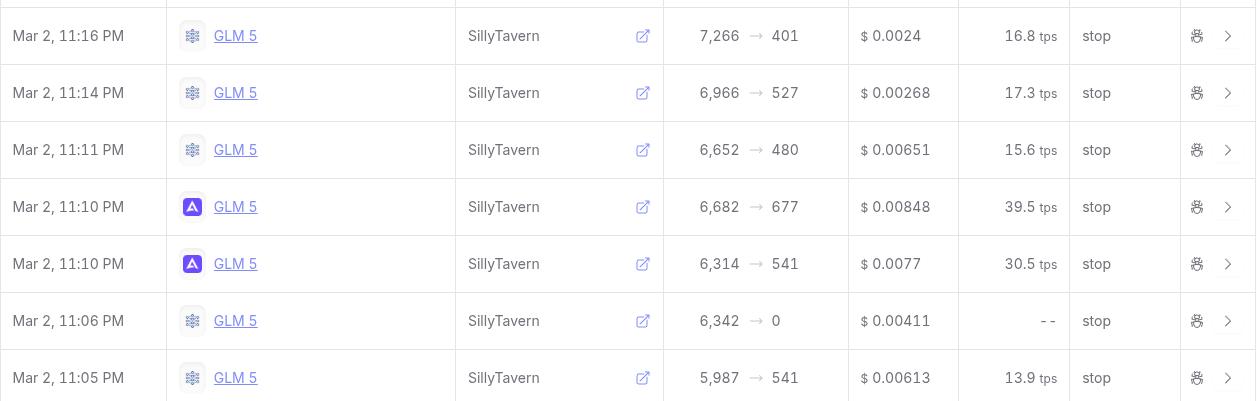The width and height of the screenshot is (1257, 401).
Task: Click the bug icon in the 11:16 PM row
Action: pyautogui.click(x=1197, y=36)
